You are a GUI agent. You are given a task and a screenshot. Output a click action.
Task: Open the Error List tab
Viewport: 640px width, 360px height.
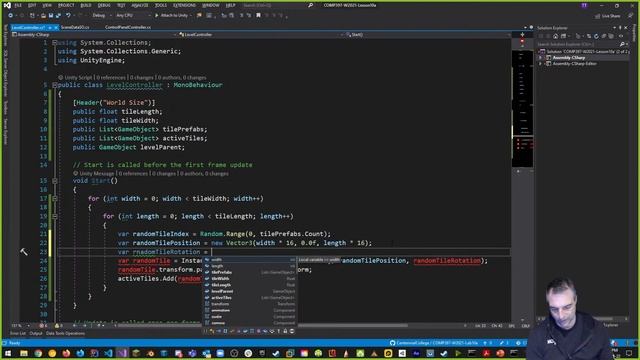pos(18,333)
